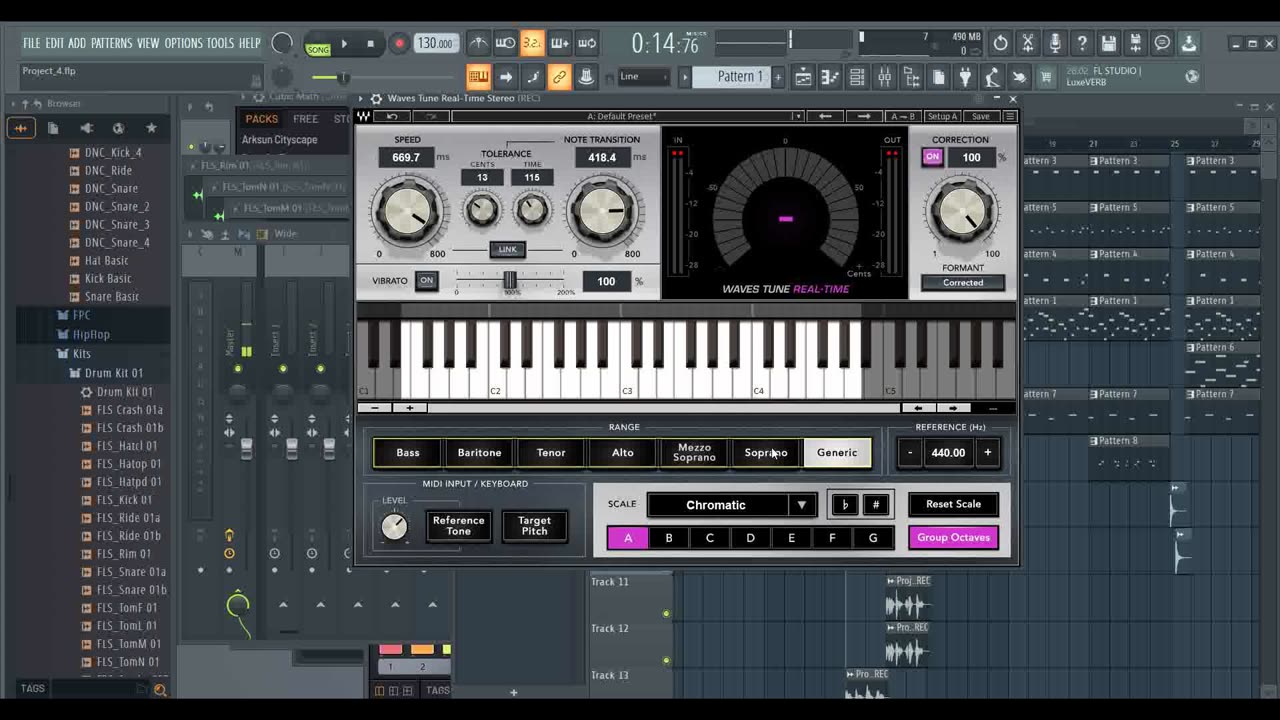Click the undo history icon
This screenshot has width=1280, height=720.
pos(1000,43)
